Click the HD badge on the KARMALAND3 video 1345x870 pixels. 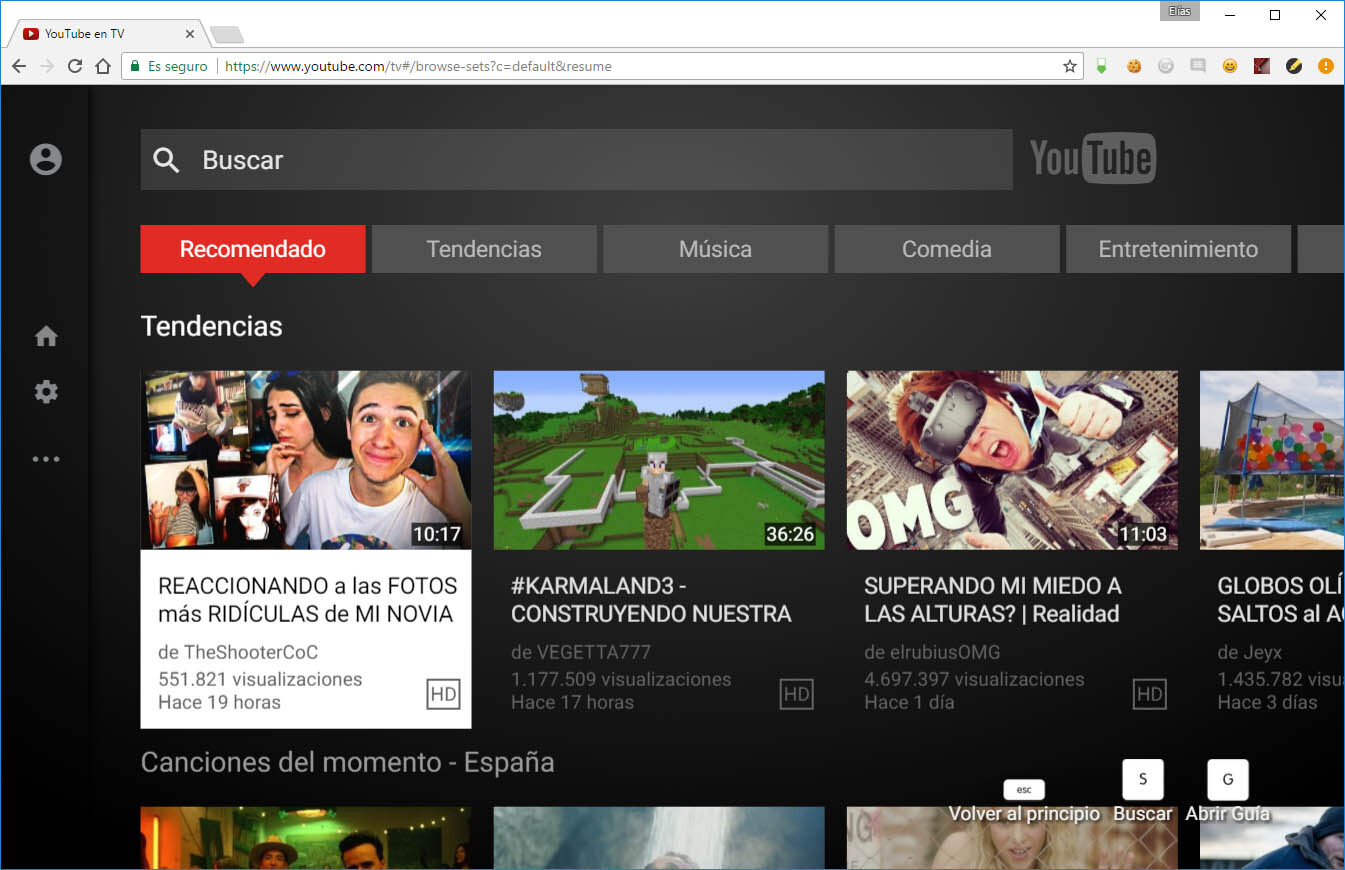tap(796, 694)
